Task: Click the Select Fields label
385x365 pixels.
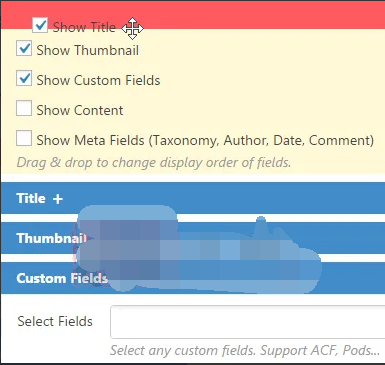Action: point(55,321)
